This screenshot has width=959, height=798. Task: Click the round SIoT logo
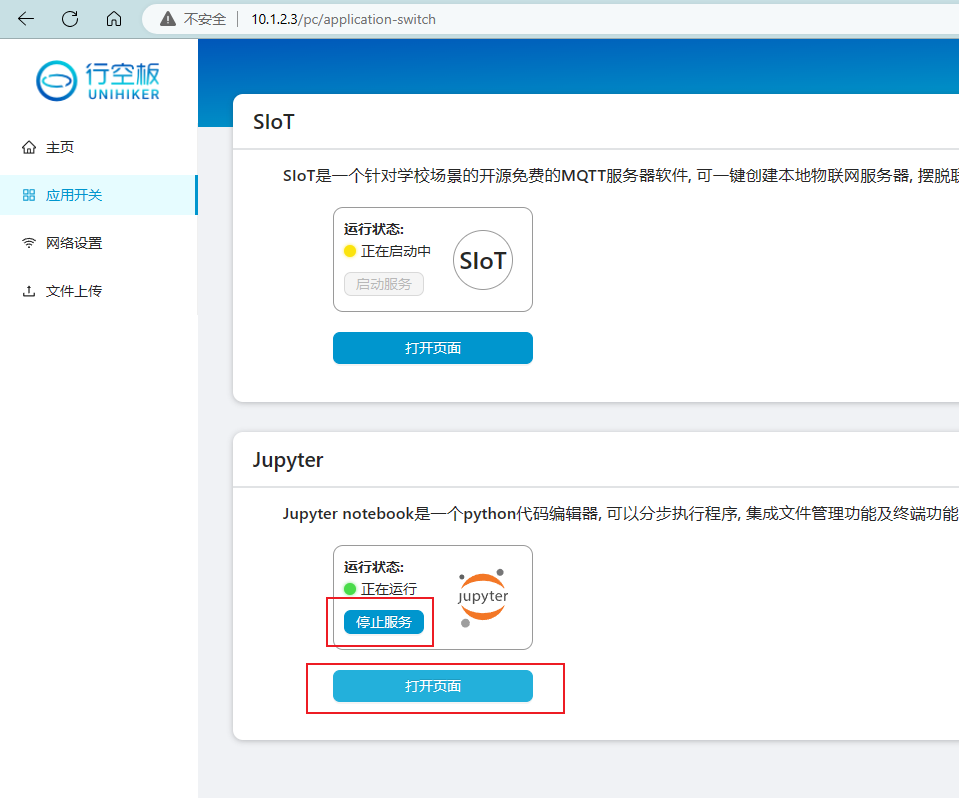(483, 260)
